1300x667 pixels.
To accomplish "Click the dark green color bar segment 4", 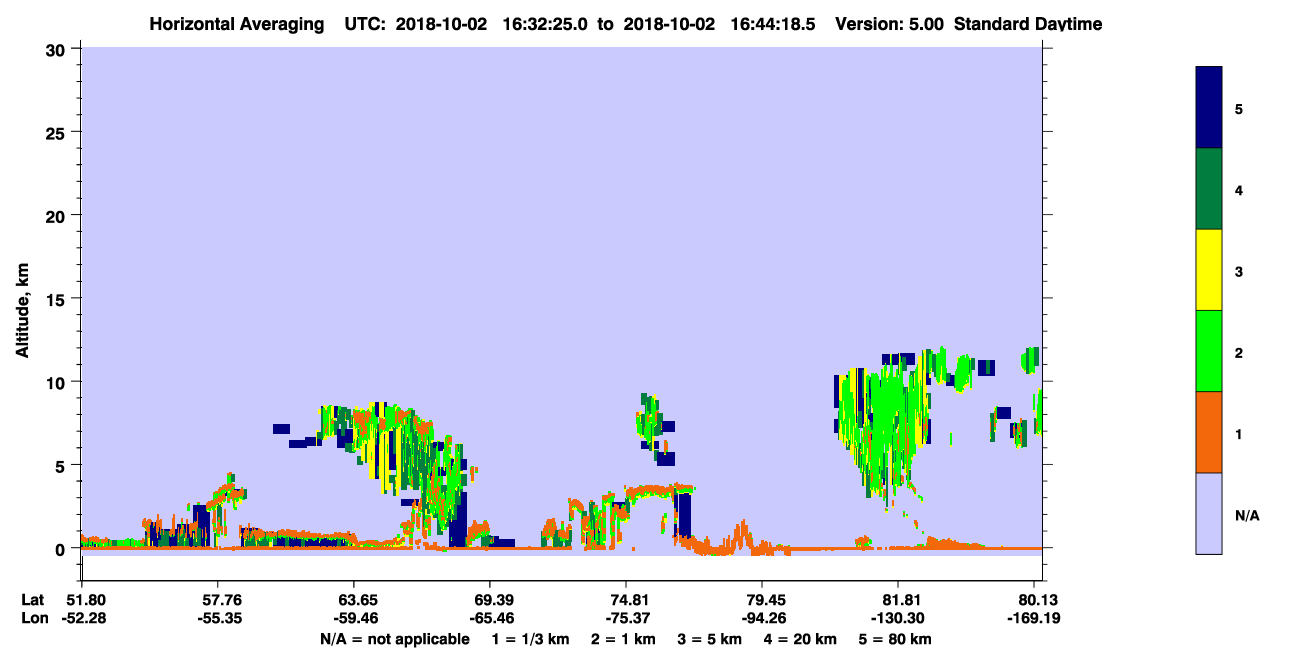I will pos(1209,189).
